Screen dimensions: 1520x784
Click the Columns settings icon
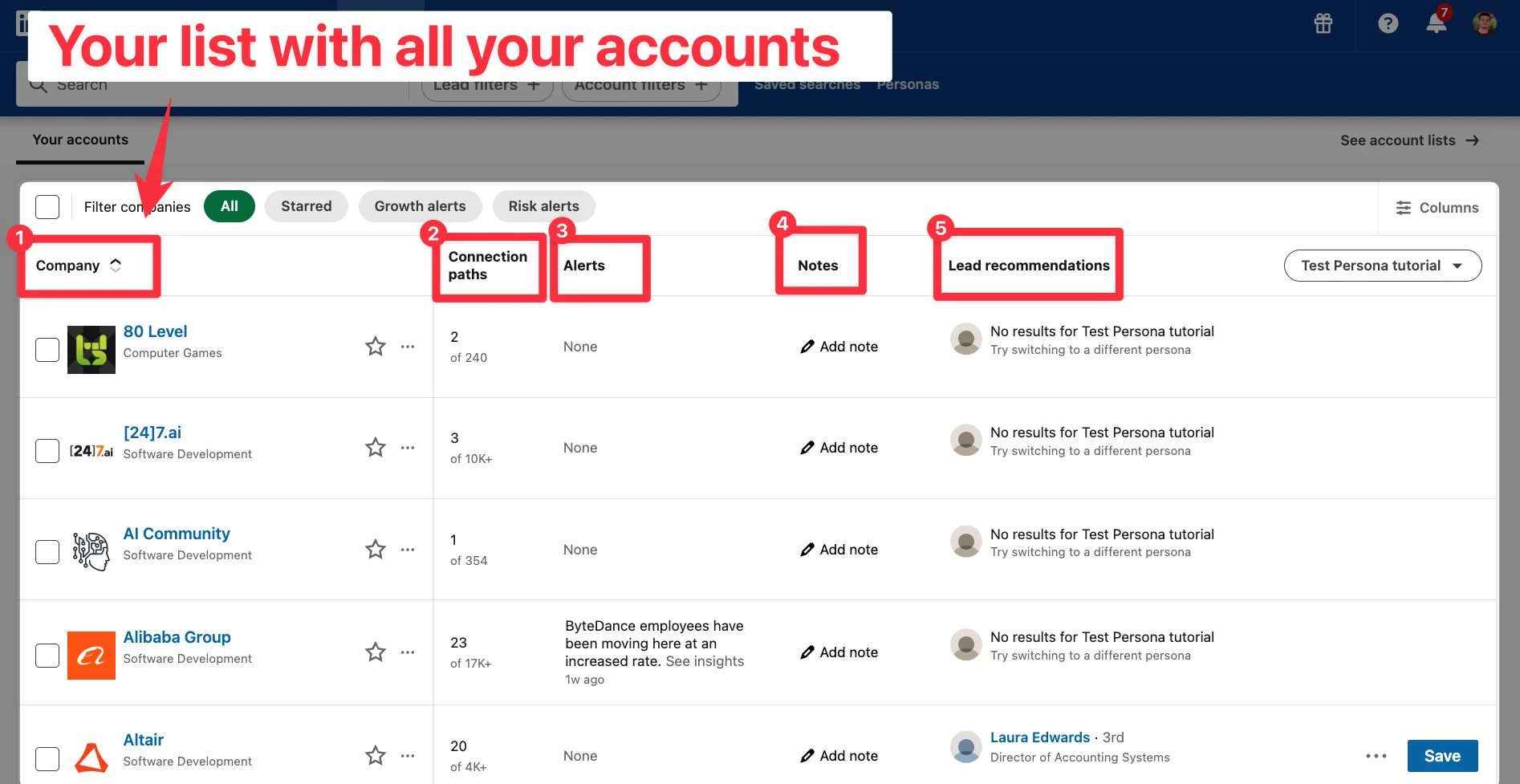1404,208
